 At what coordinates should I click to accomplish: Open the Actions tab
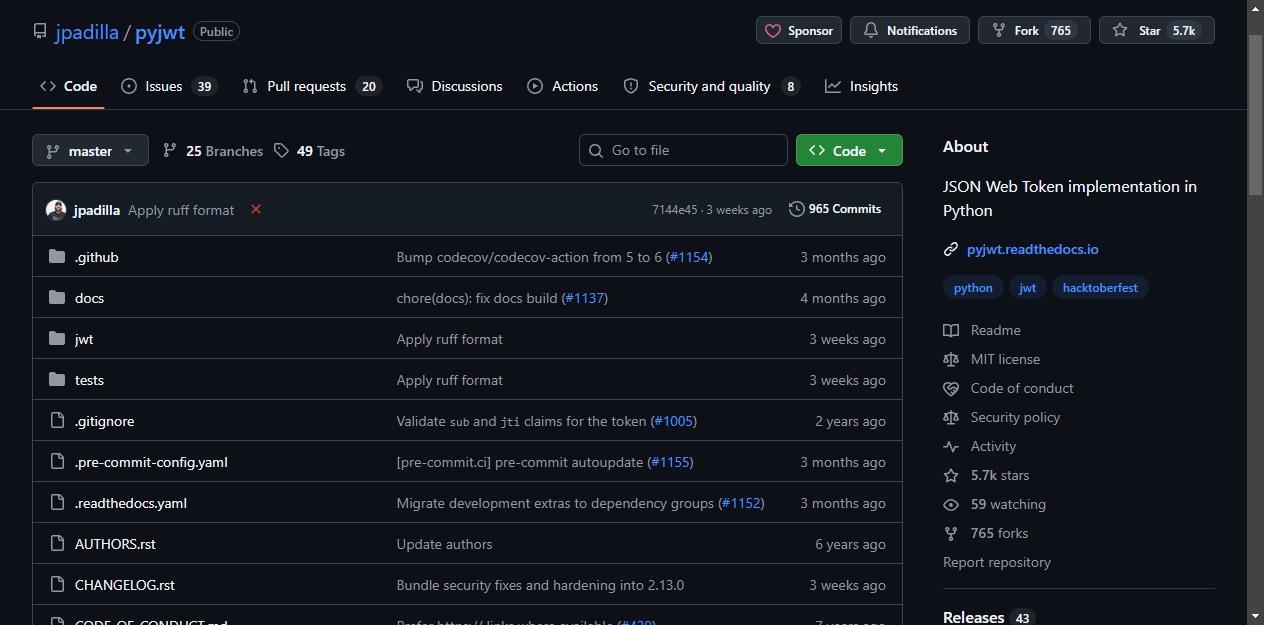(563, 86)
